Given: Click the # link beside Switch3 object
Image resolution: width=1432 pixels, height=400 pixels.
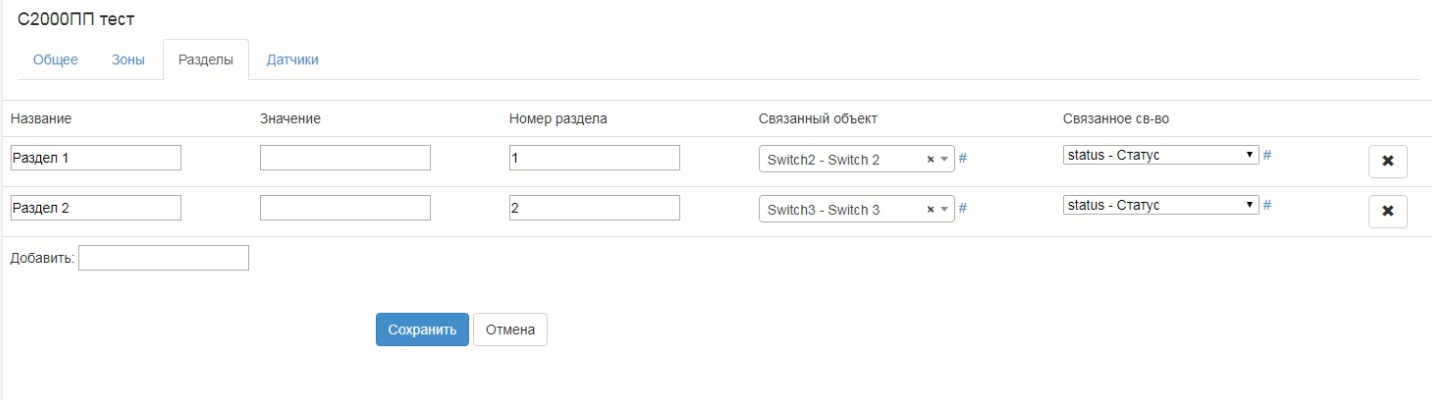Looking at the screenshot, I should pos(963,208).
